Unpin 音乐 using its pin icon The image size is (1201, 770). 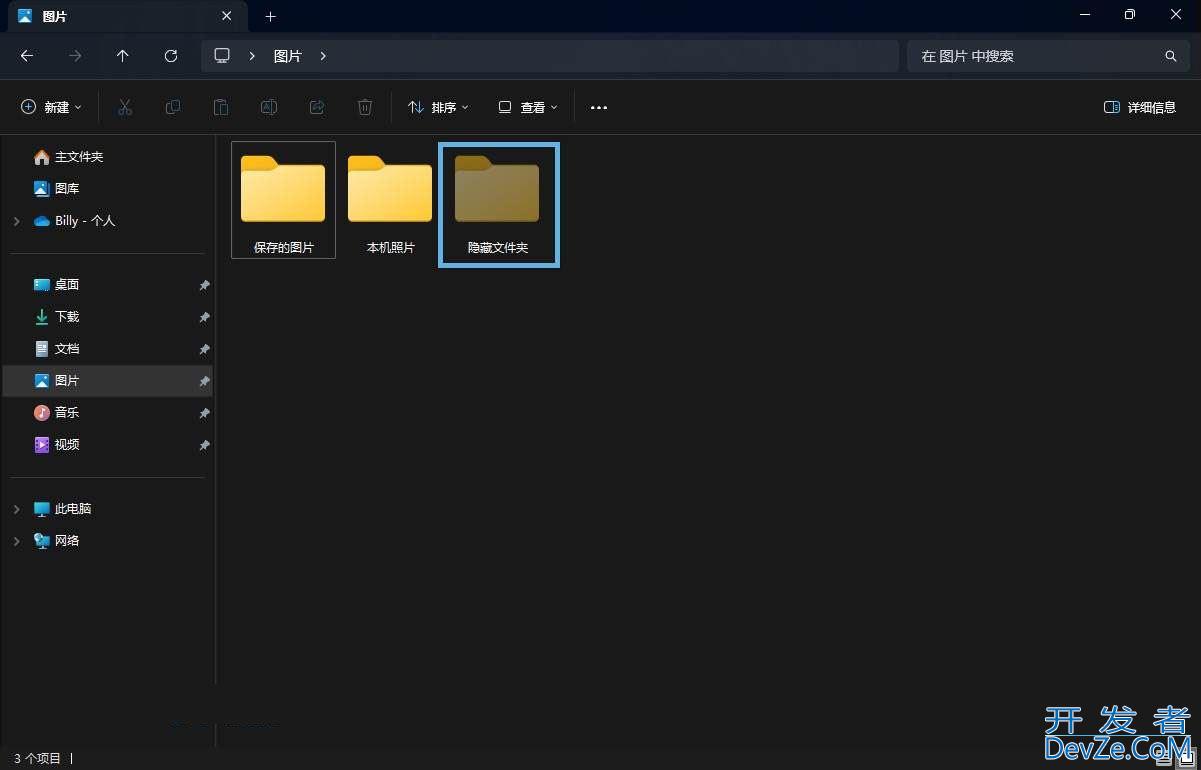pyautogui.click(x=204, y=413)
